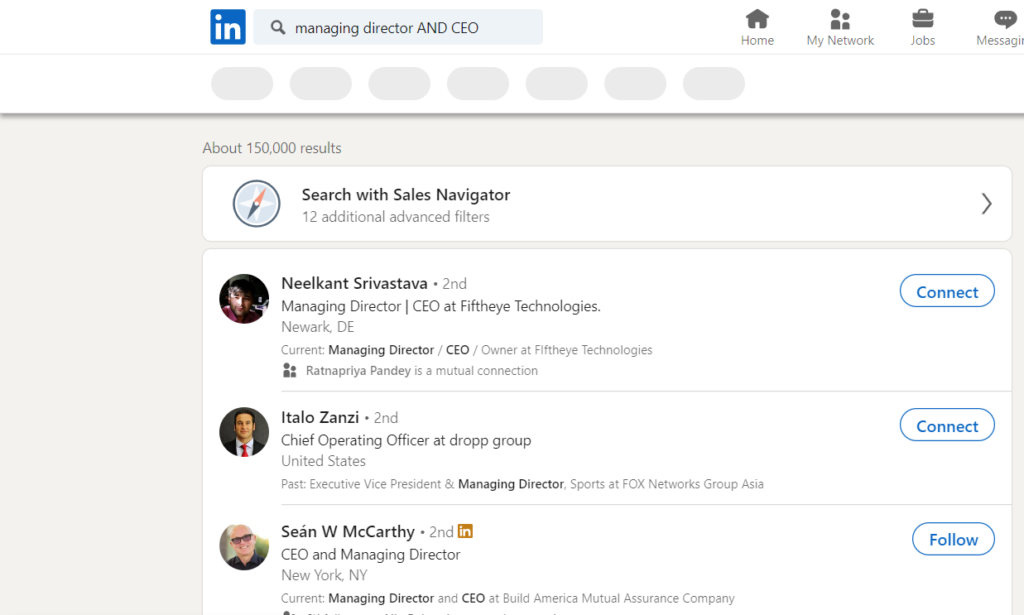Click 'CEO and Managing Director' headline
This screenshot has height=615, width=1024.
click(370, 554)
